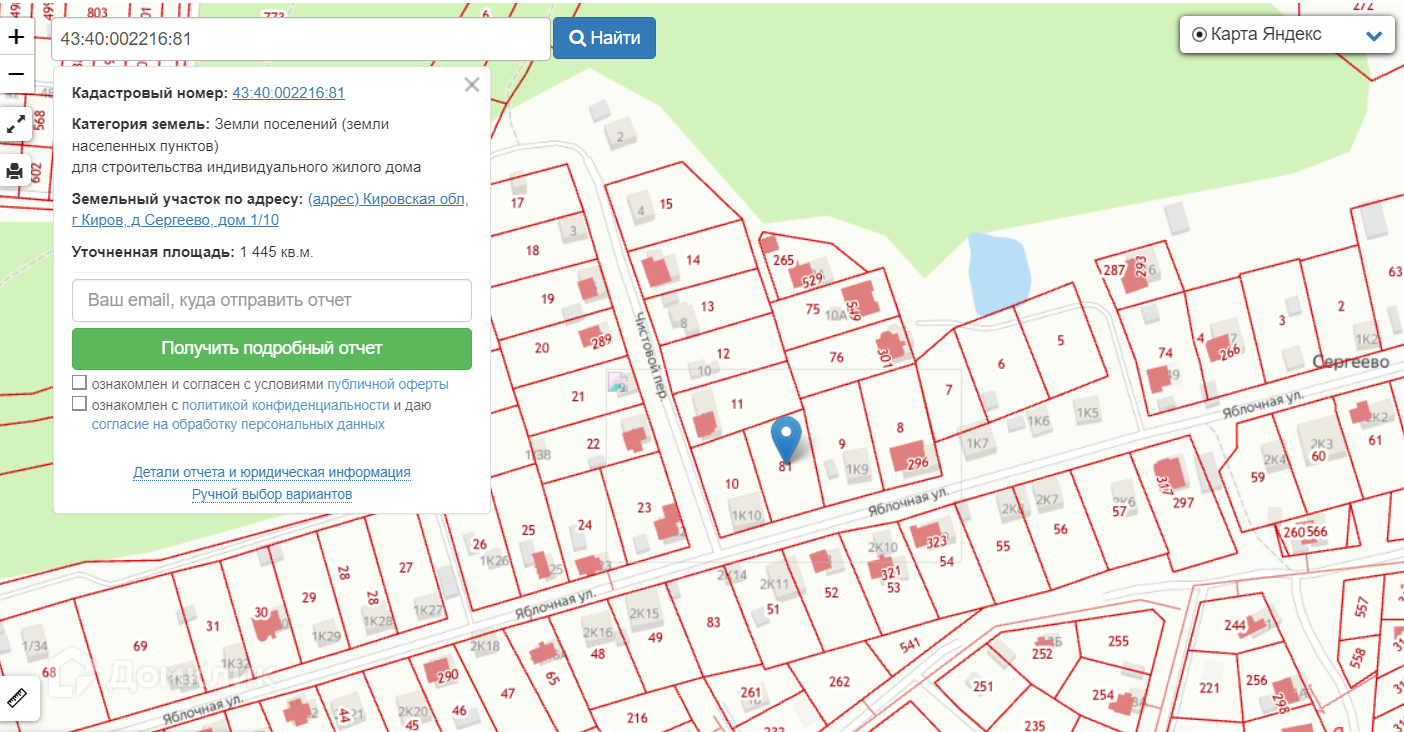Click Получить подробный отчет button

pos(271,349)
